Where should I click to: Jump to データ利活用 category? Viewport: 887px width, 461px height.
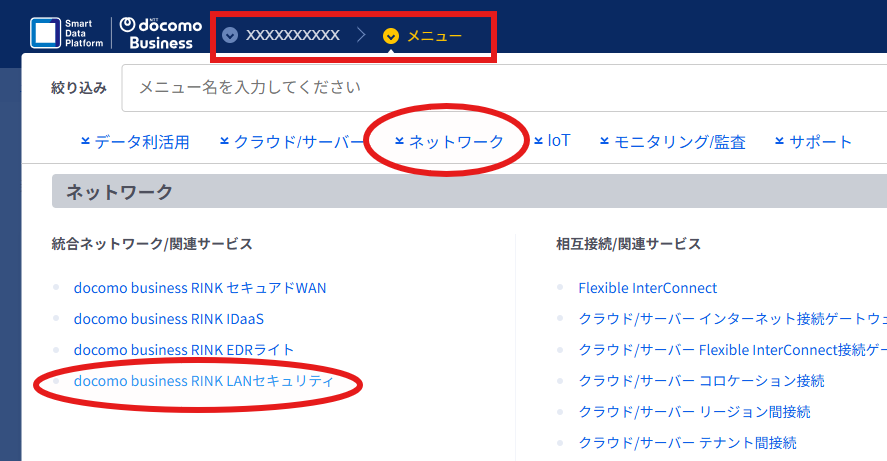tap(135, 142)
